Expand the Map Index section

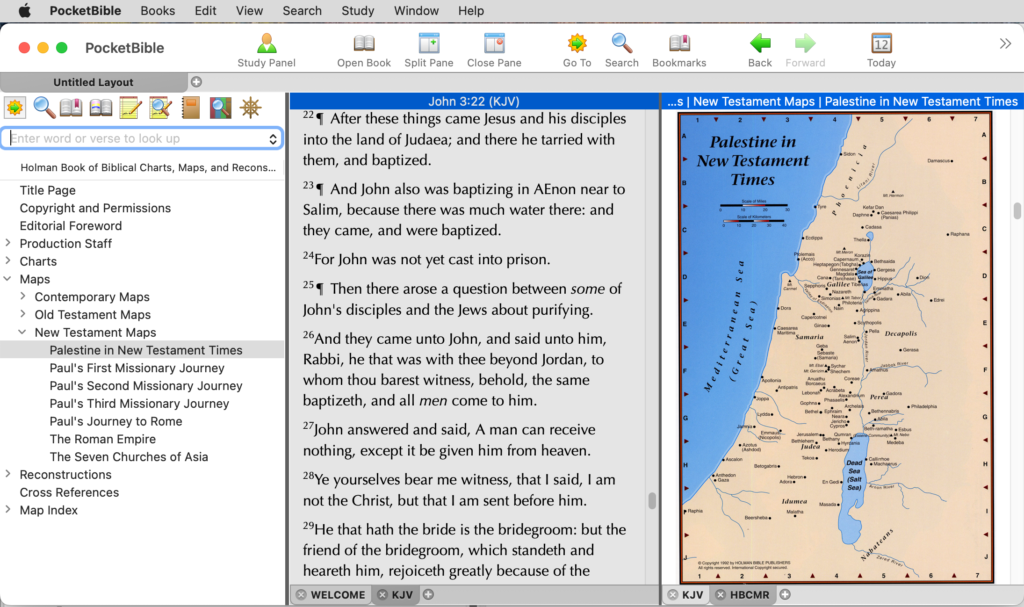click(x=8, y=510)
